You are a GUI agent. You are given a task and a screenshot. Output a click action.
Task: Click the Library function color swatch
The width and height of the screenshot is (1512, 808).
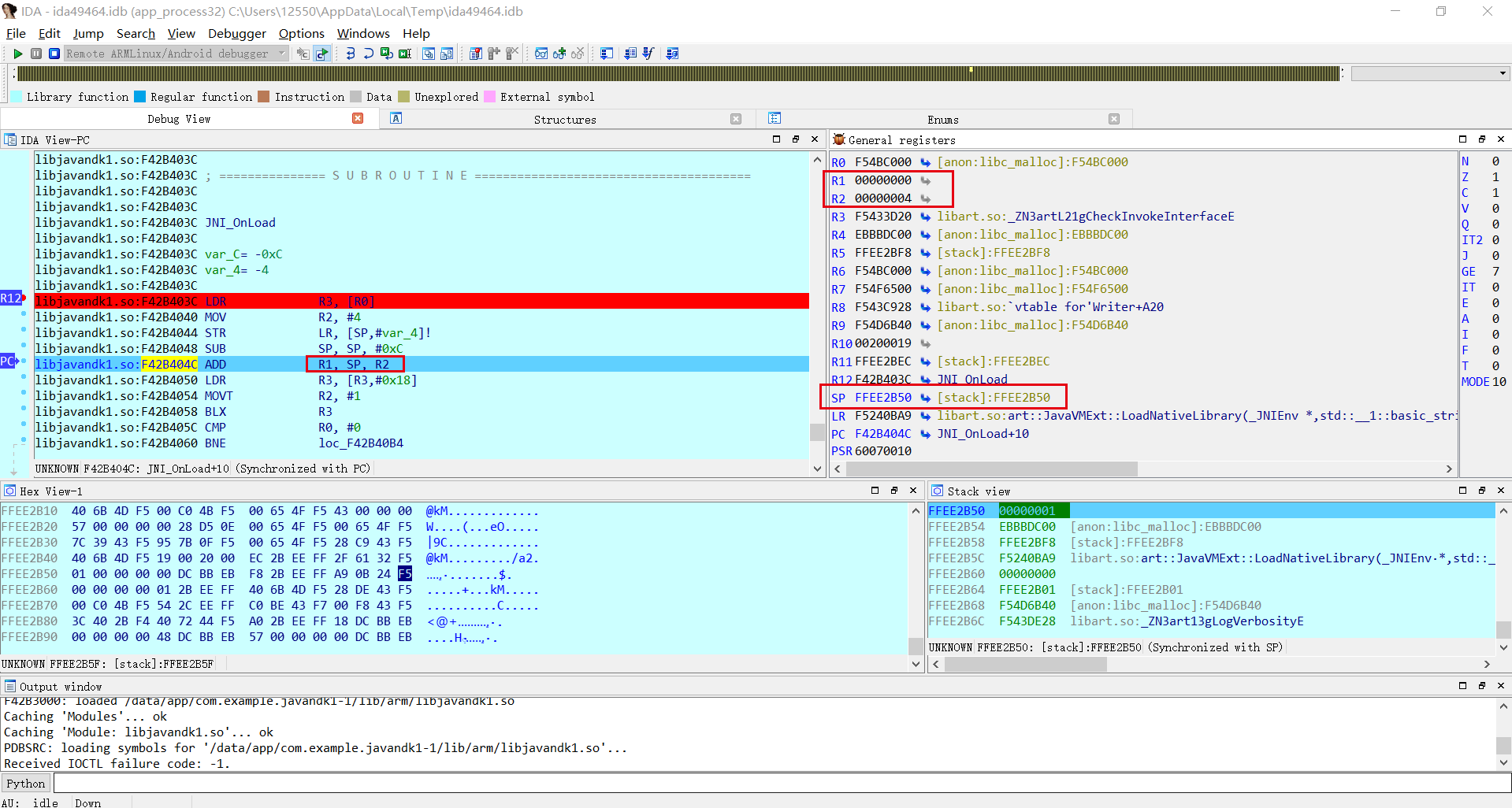17,97
